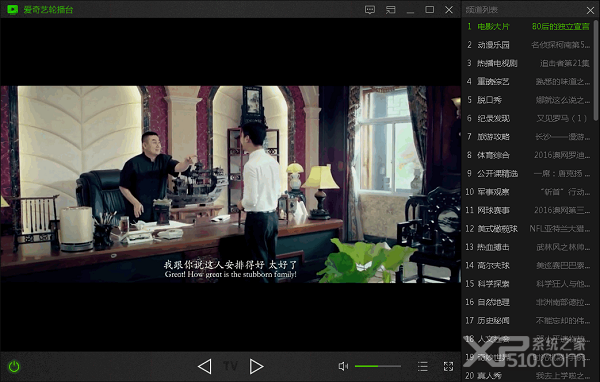Open channel 6 纪录发现

(x=528, y=118)
